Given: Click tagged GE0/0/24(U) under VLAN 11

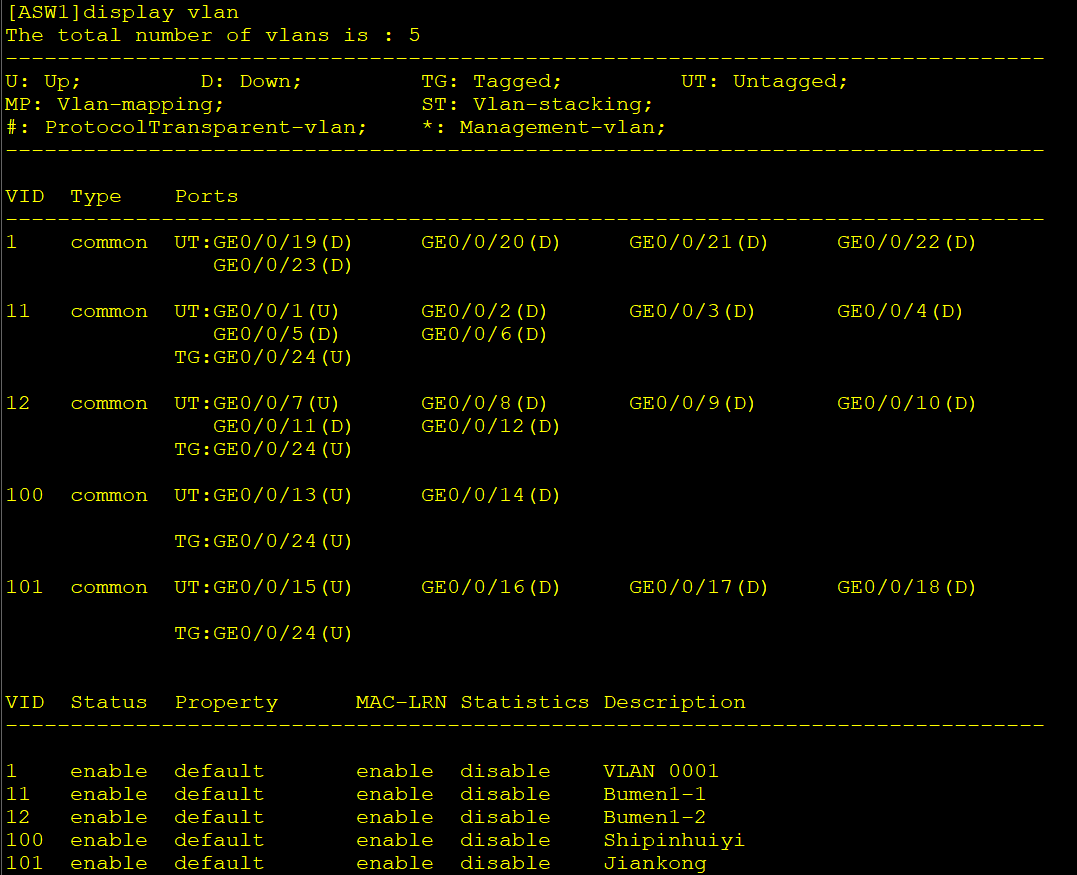Looking at the screenshot, I should coord(282,357).
